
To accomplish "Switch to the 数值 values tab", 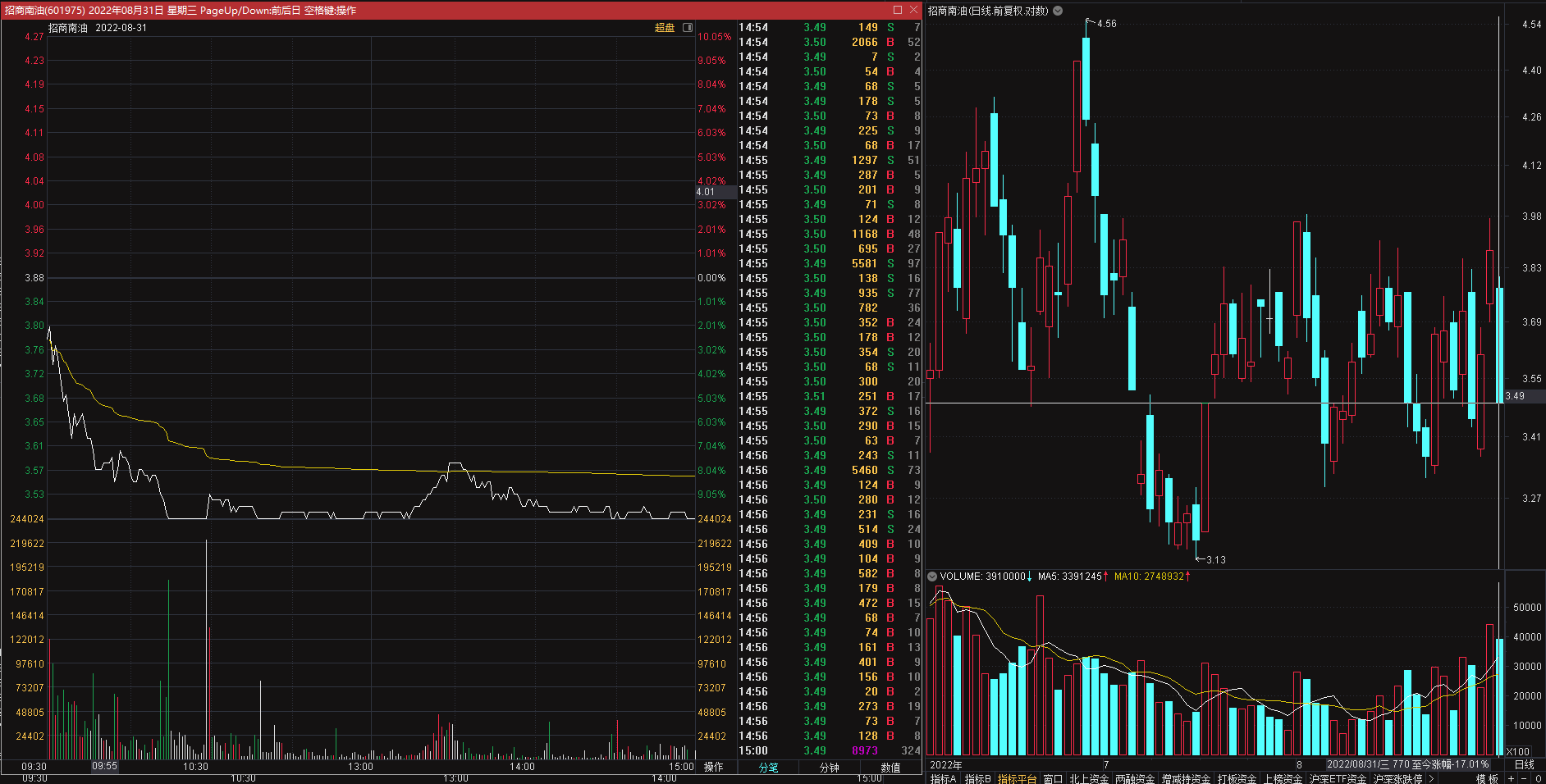I will [x=891, y=768].
